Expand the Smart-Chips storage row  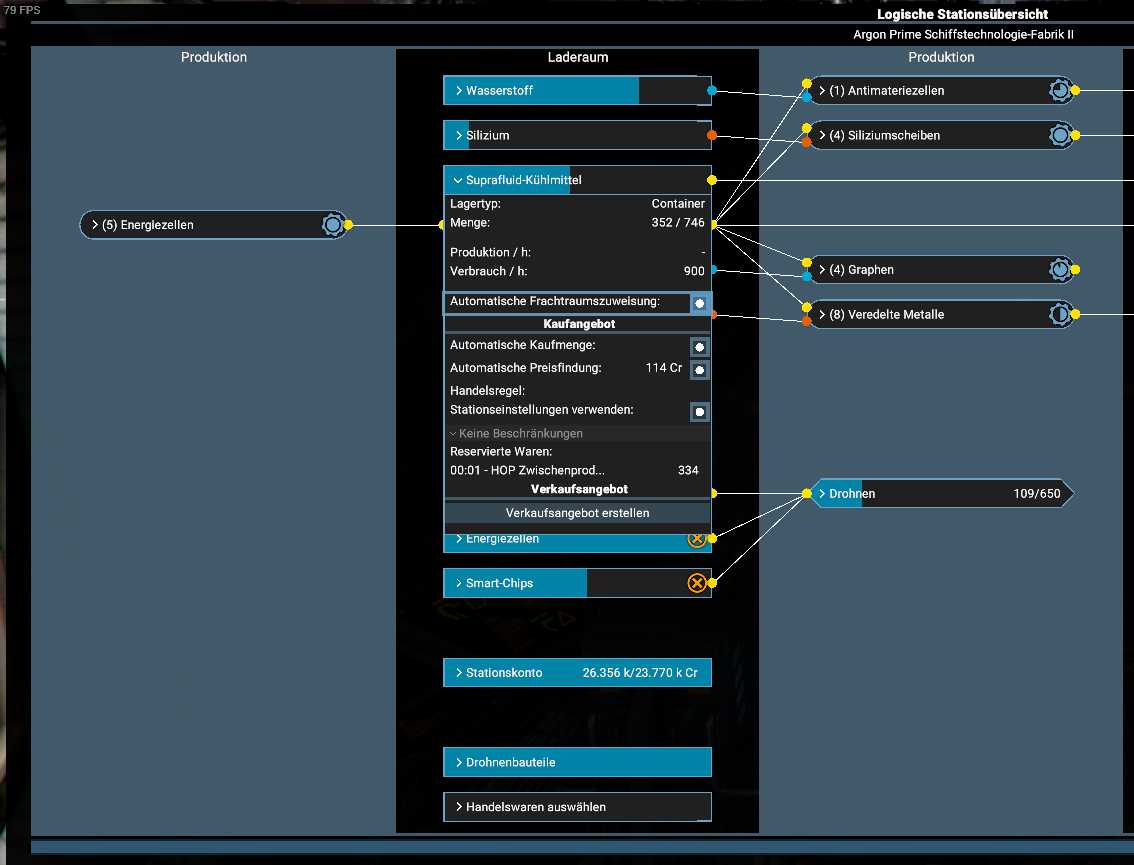577,583
